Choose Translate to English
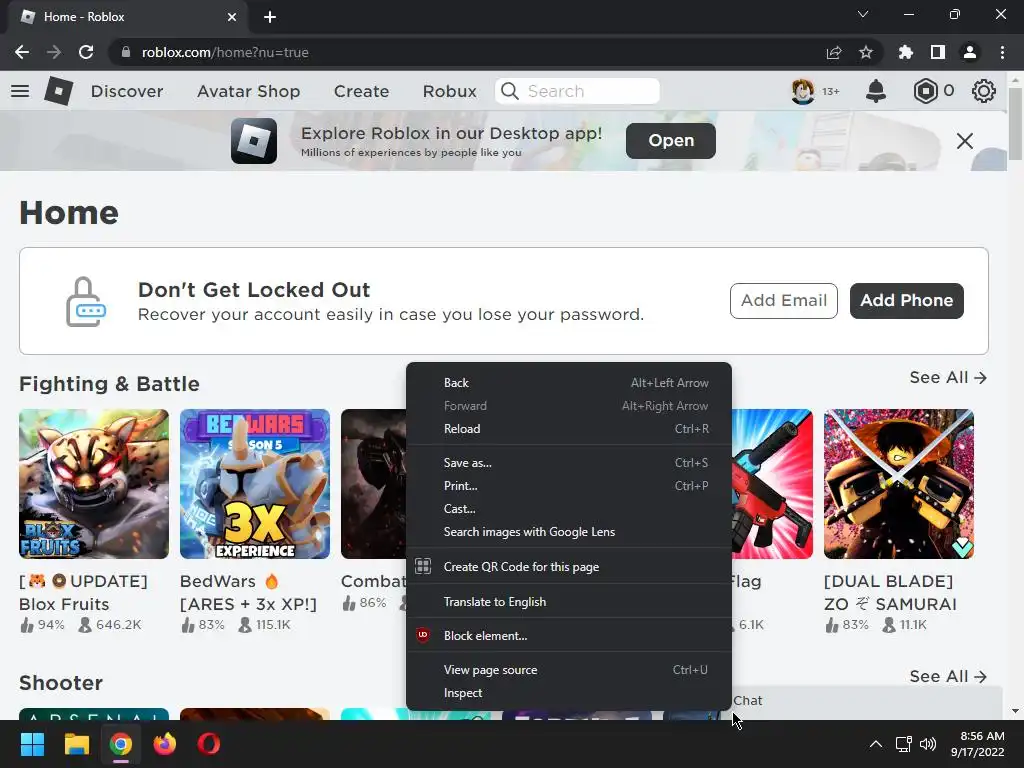The image size is (1024, 768). [569, 602]
